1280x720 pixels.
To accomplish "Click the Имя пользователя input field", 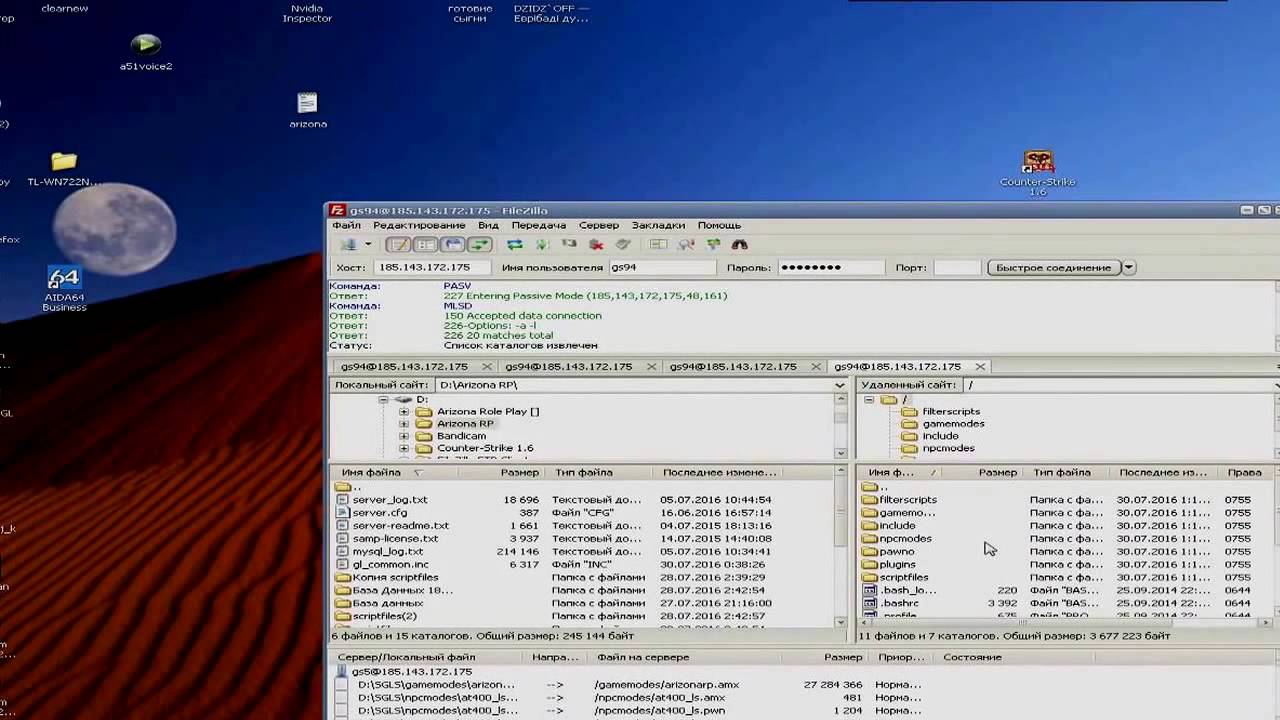I will pyautogui.click(x=662, y=268).
